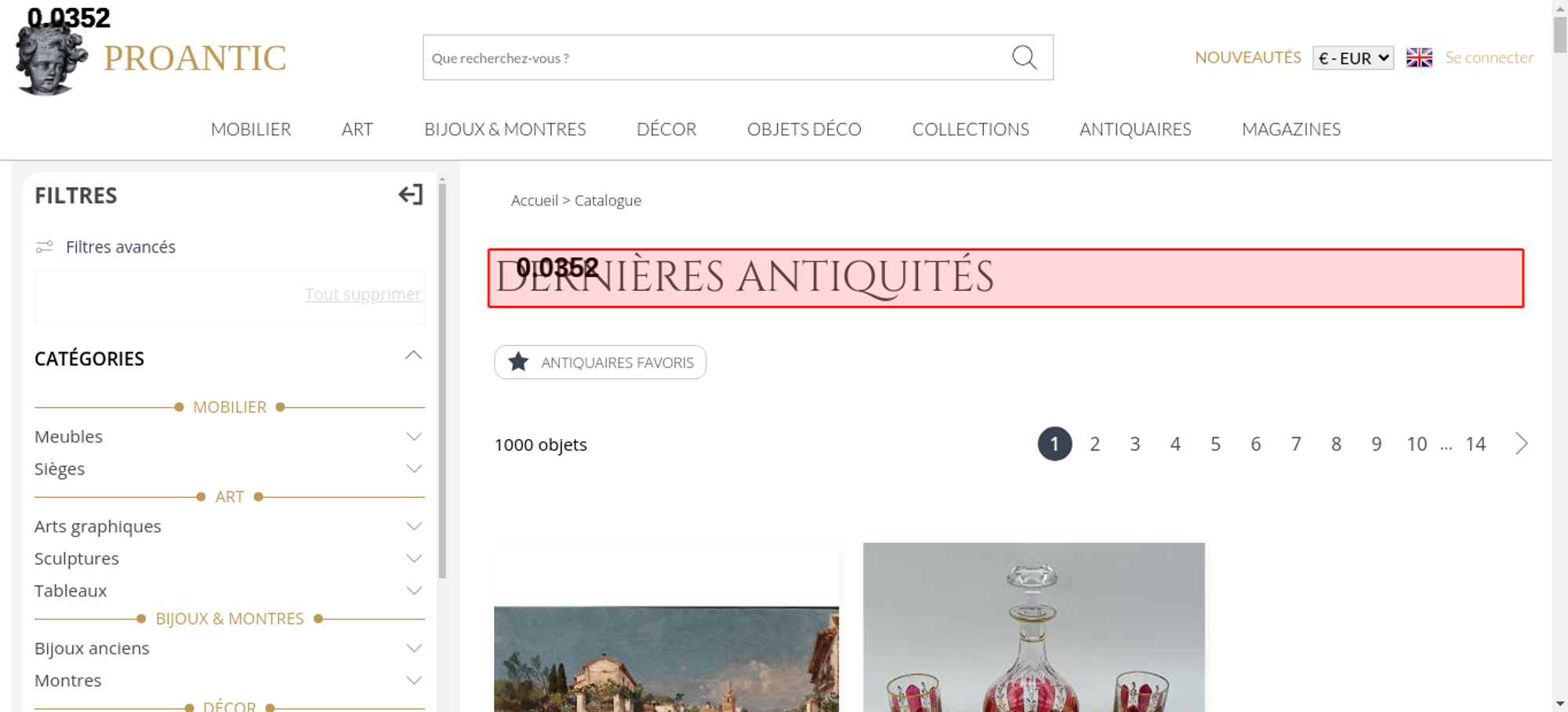Click the filter panel scrollbar

click(x=442, y=376)
